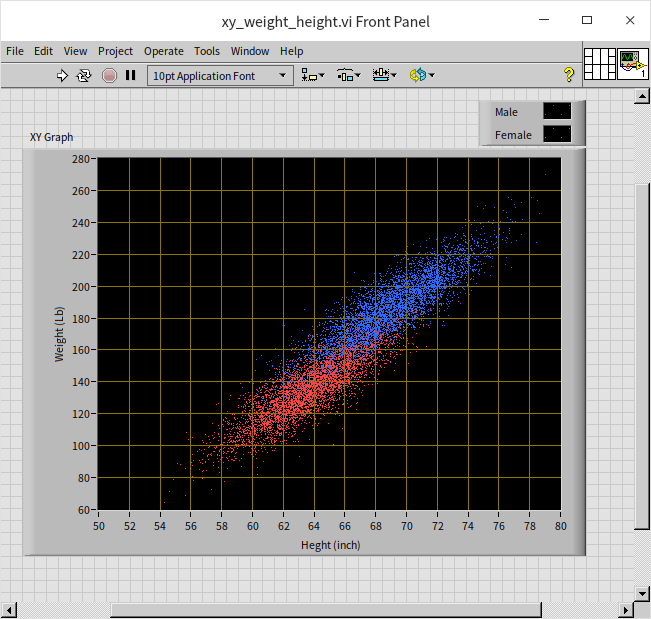Screen dimensions: 651x619
Task: Open Context Help question mark
Action: pyautogui.click(x=569, y=75)
